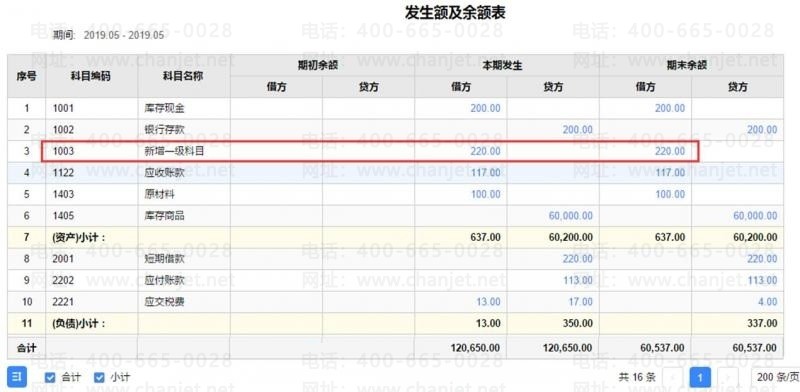The image size is (800, 392).
Task: Go to next page arrow
Action: pyautogui.click(x=728, y=378)
